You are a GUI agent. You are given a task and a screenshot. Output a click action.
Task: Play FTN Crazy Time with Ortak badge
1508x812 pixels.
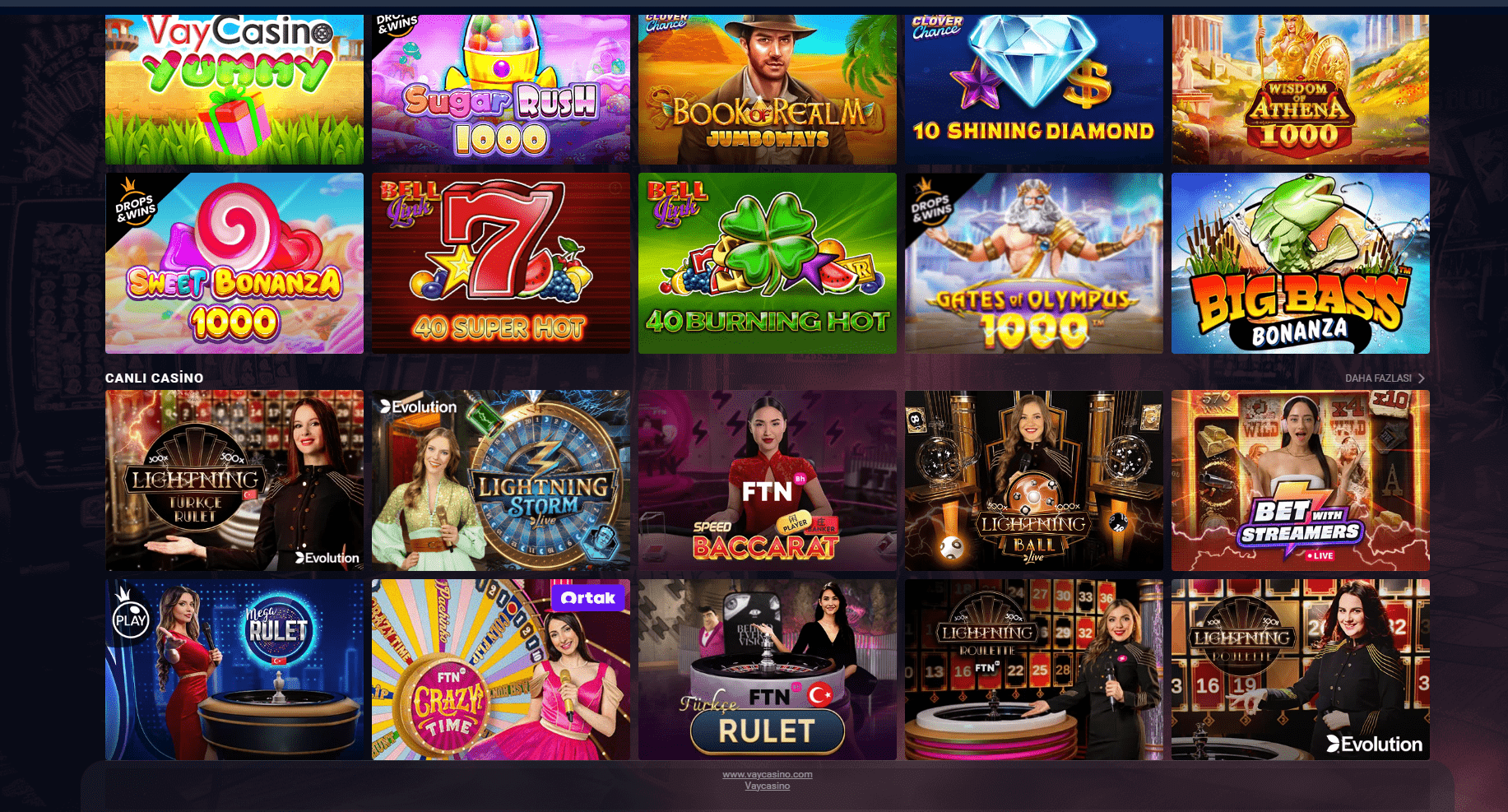(x=500, y=670)
